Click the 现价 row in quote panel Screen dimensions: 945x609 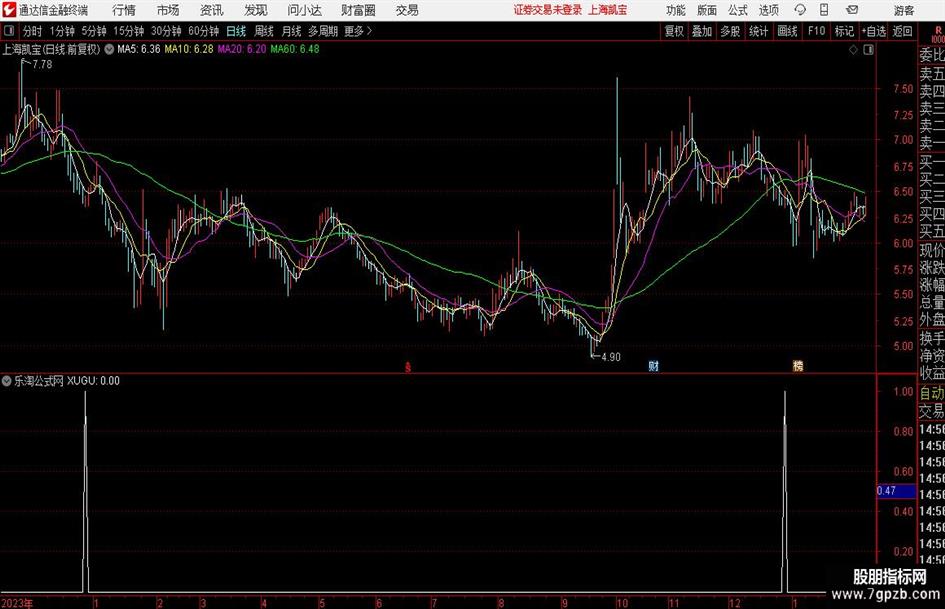(932, 250)
